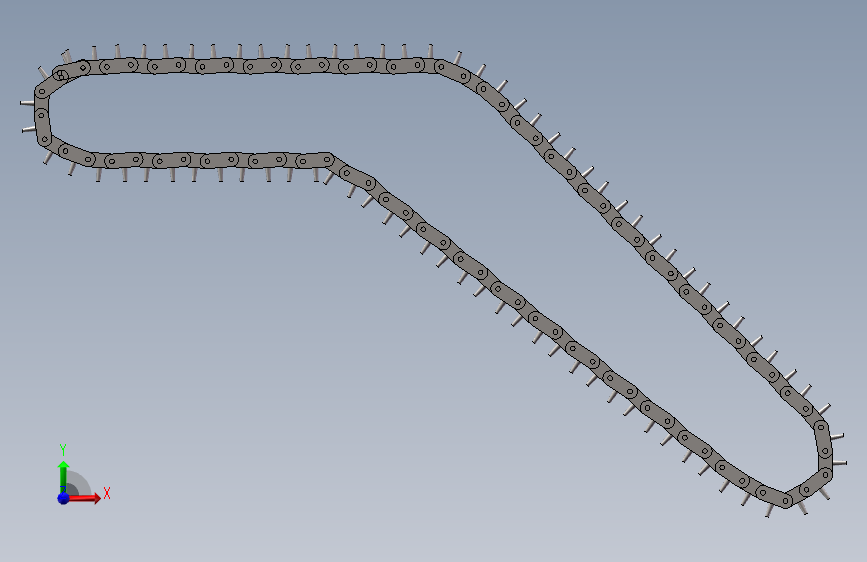Viewport: 867px width, 562px height.
Task: Select the red X label beside the triad
Action: tap(107, 493)
